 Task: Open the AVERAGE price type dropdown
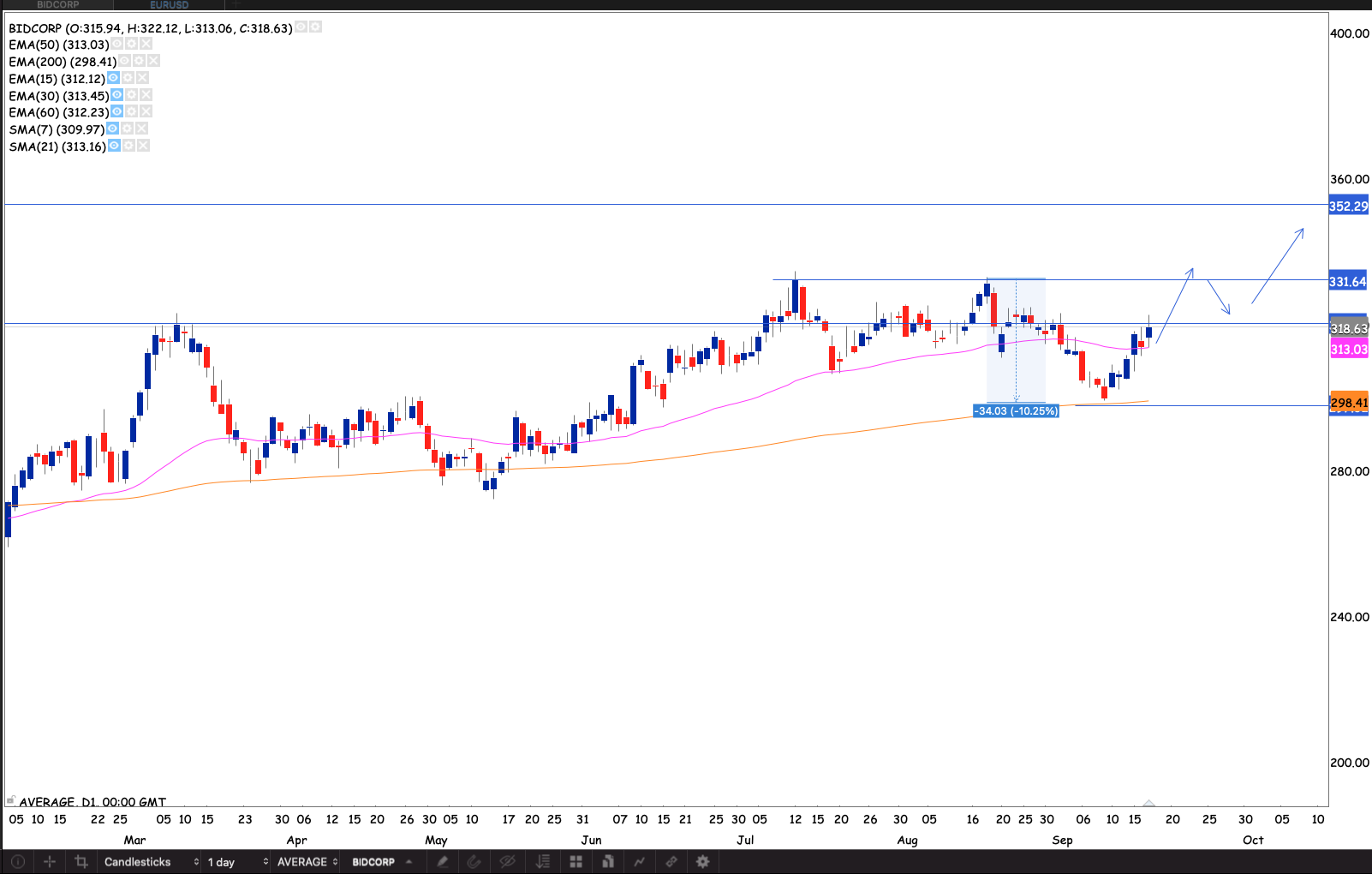pyautogui.click(x=307, y=862)
